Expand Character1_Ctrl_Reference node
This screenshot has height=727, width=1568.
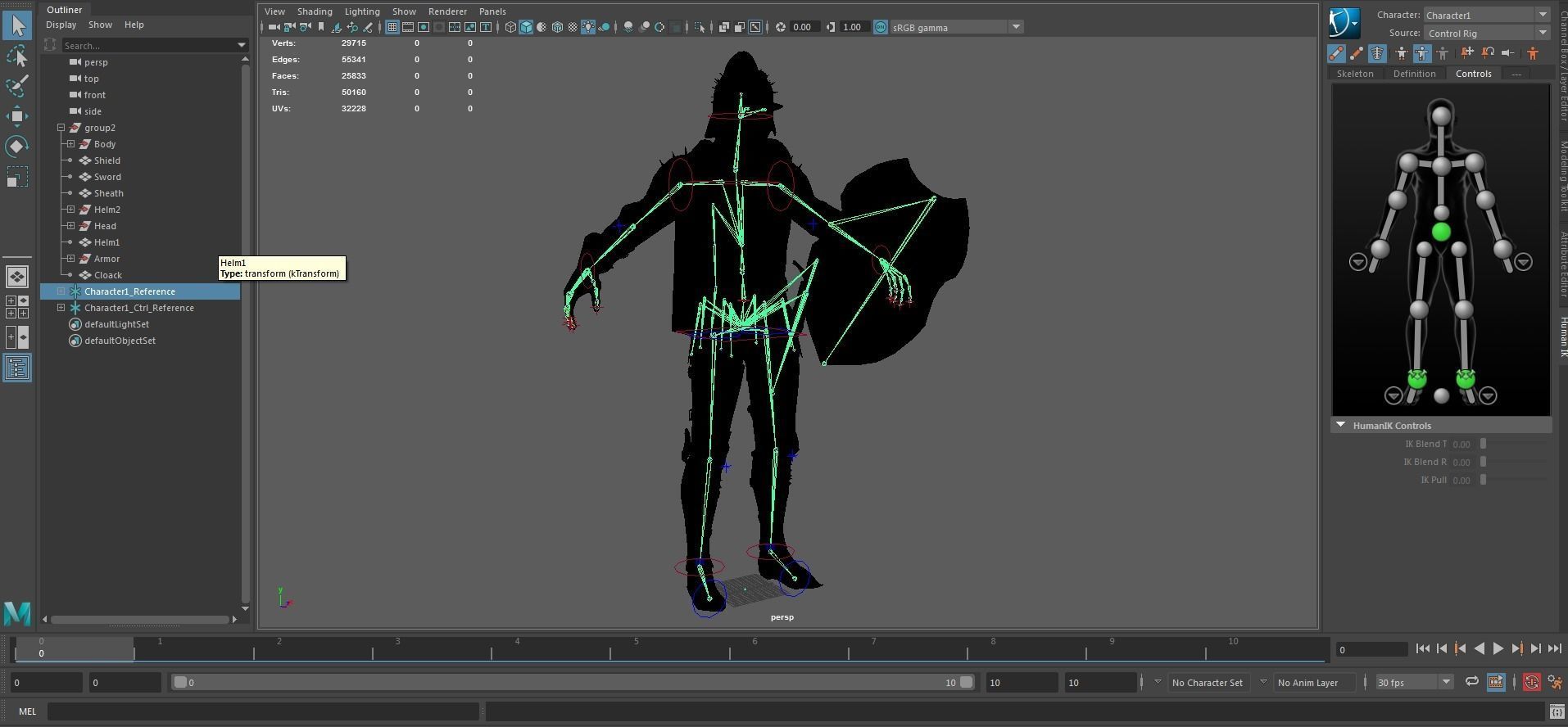point(61,308)
